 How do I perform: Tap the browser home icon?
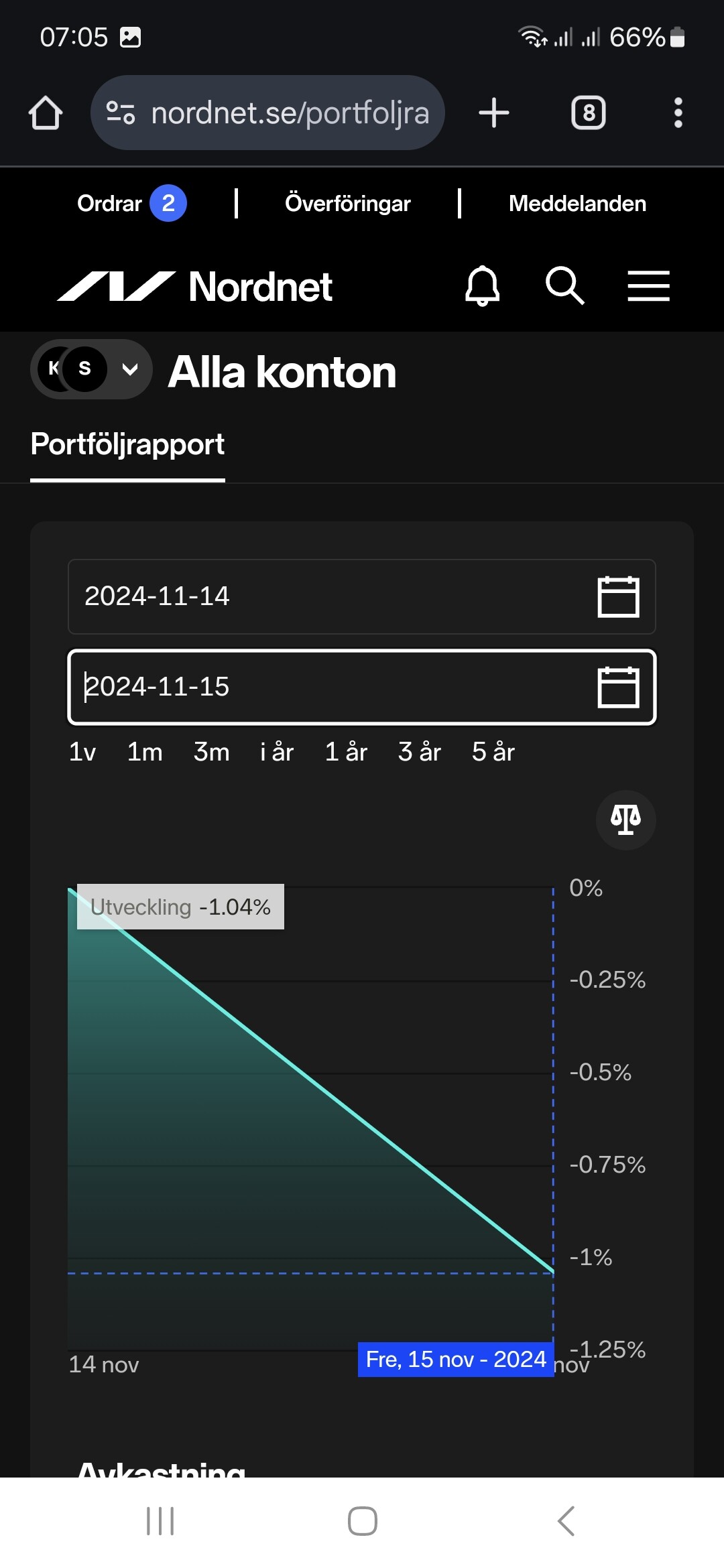(x=46, y=113)
